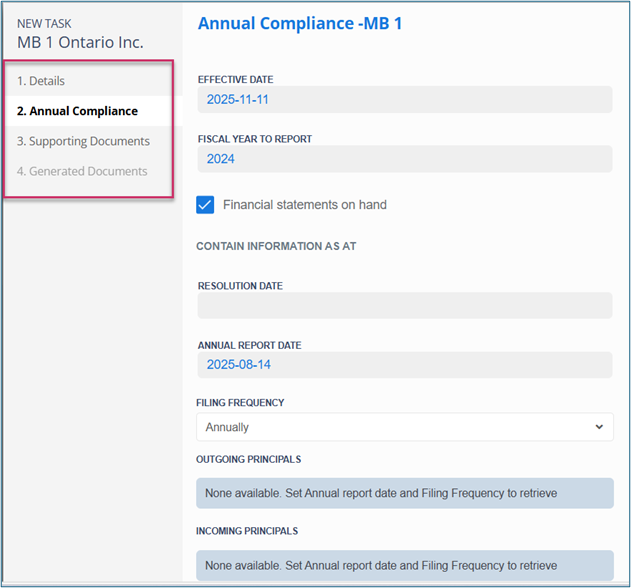Click the Filing Frequency chevron arrow
This screenshot has width=631, height=588.
click(599, 427)
